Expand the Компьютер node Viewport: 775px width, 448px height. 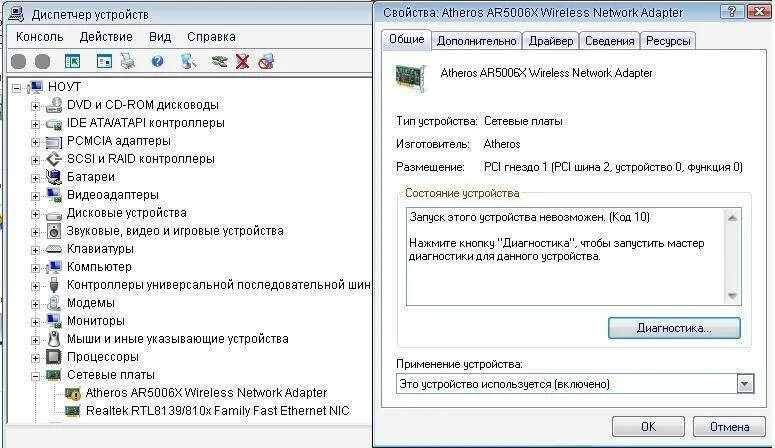pyautogui.click(x=35, y=268)
